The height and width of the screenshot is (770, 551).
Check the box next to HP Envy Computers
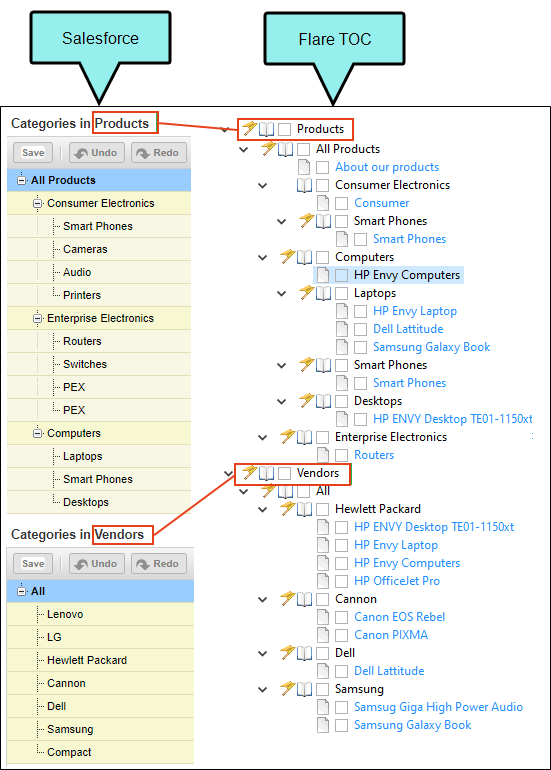pyautogui.click(x=341, y=275)
